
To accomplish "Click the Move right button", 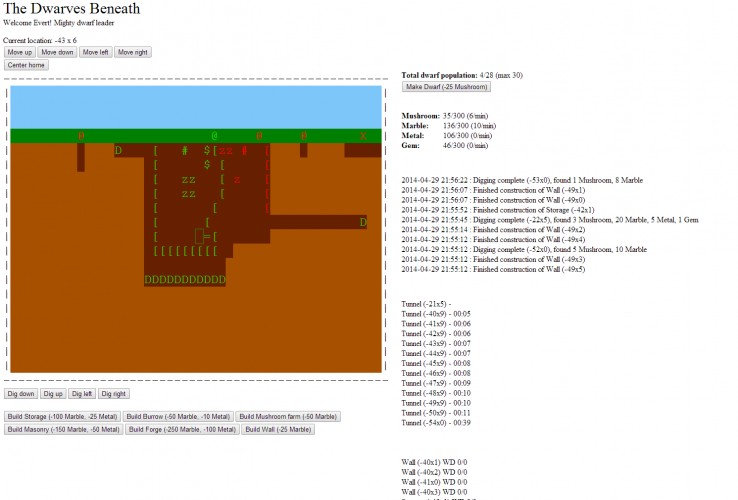I will (133, 52).
